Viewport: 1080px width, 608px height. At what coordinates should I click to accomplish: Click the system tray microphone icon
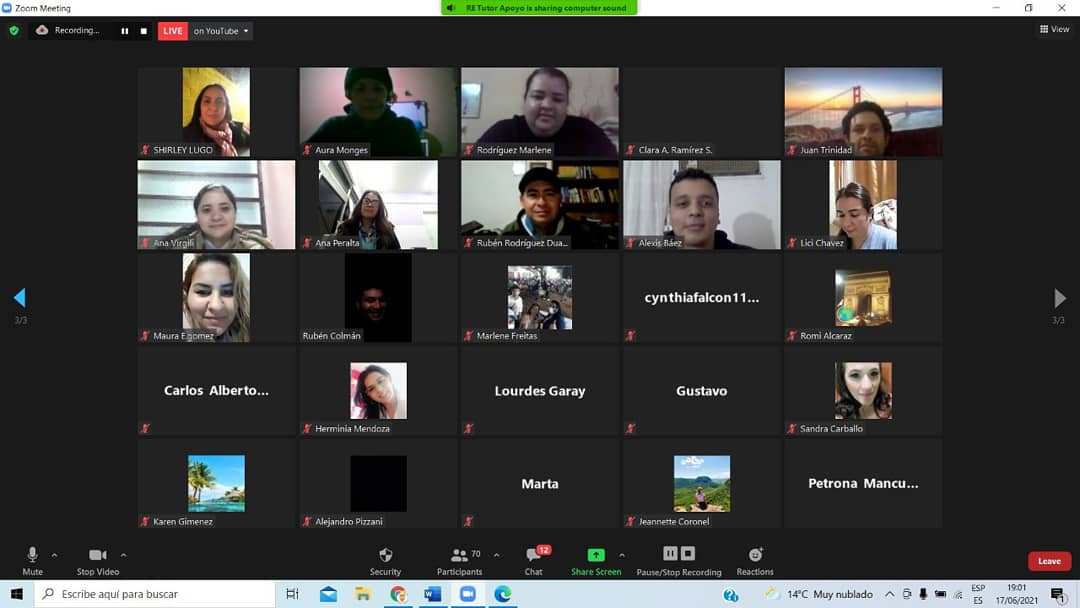[923, 594]
